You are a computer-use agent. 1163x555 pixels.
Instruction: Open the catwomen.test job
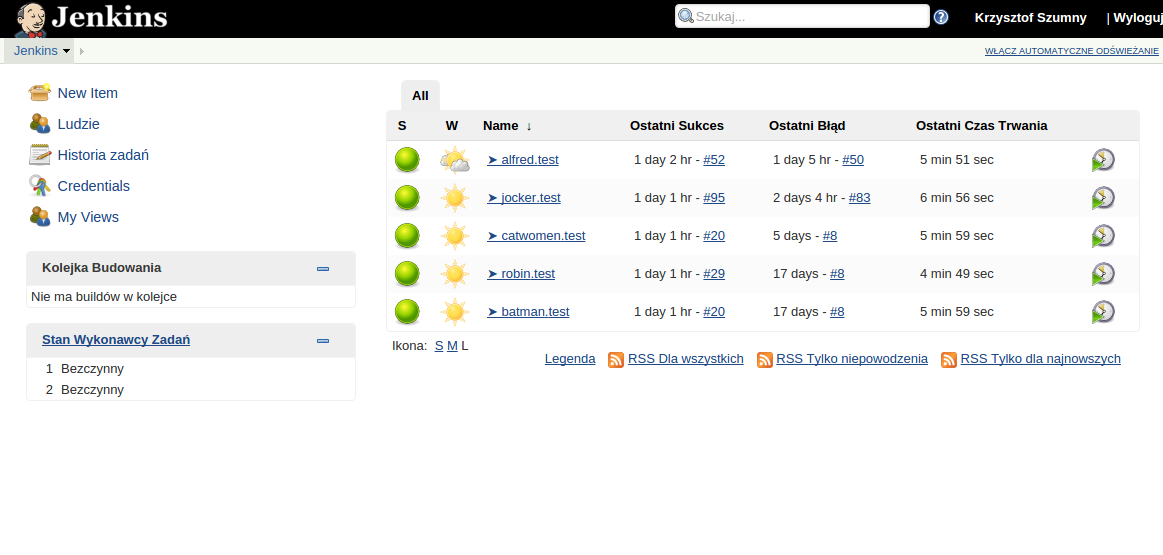(x=536, y=236)
